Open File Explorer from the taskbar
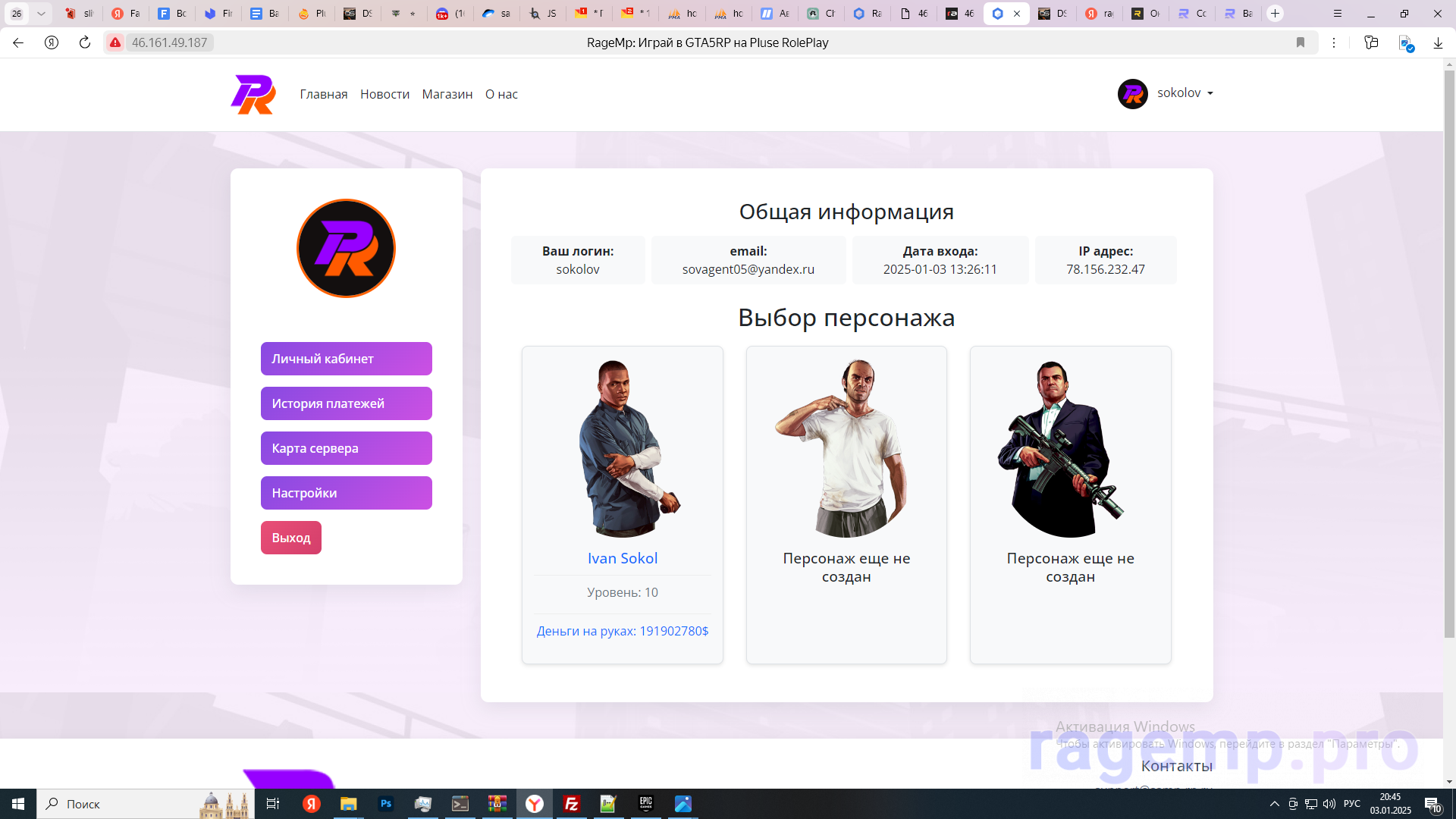This screenshot has height=819, width=1456. pos(349,804)
